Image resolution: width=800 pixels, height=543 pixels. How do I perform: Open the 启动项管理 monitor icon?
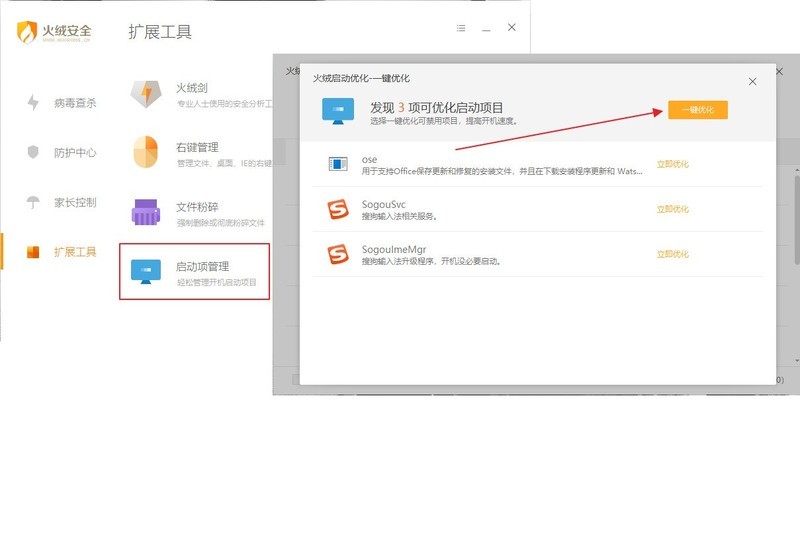pos(146,272)
